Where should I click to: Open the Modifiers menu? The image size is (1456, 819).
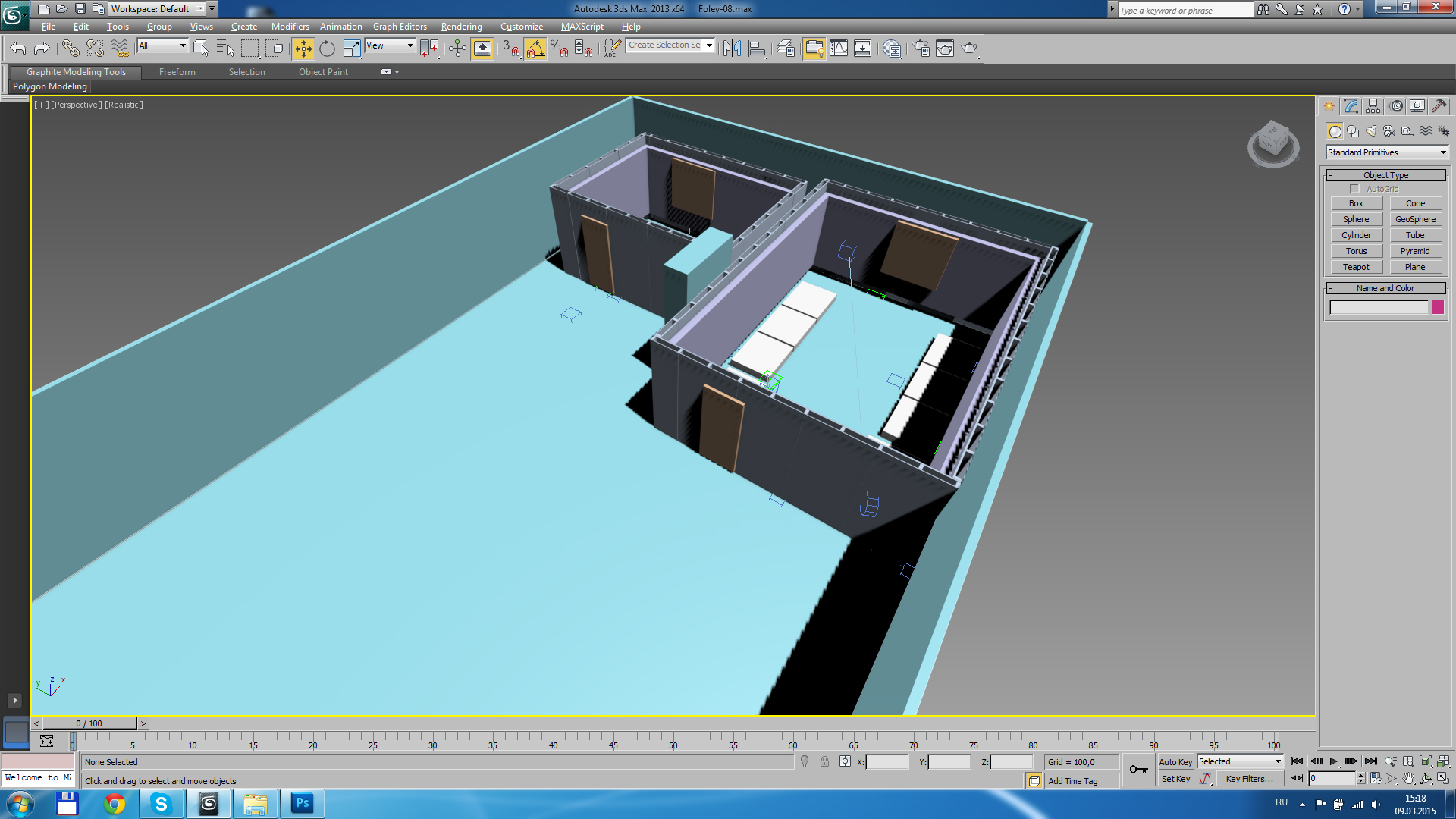pyautogui.click(x=290, y=27)
